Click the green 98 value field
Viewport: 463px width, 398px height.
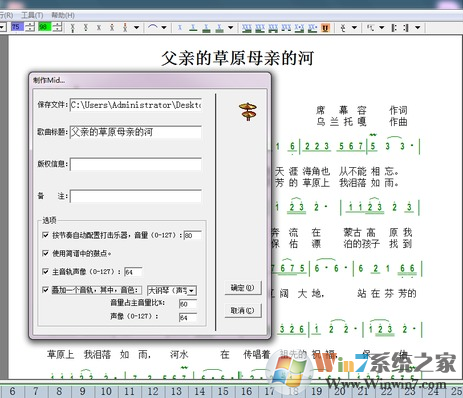[44, 27]
